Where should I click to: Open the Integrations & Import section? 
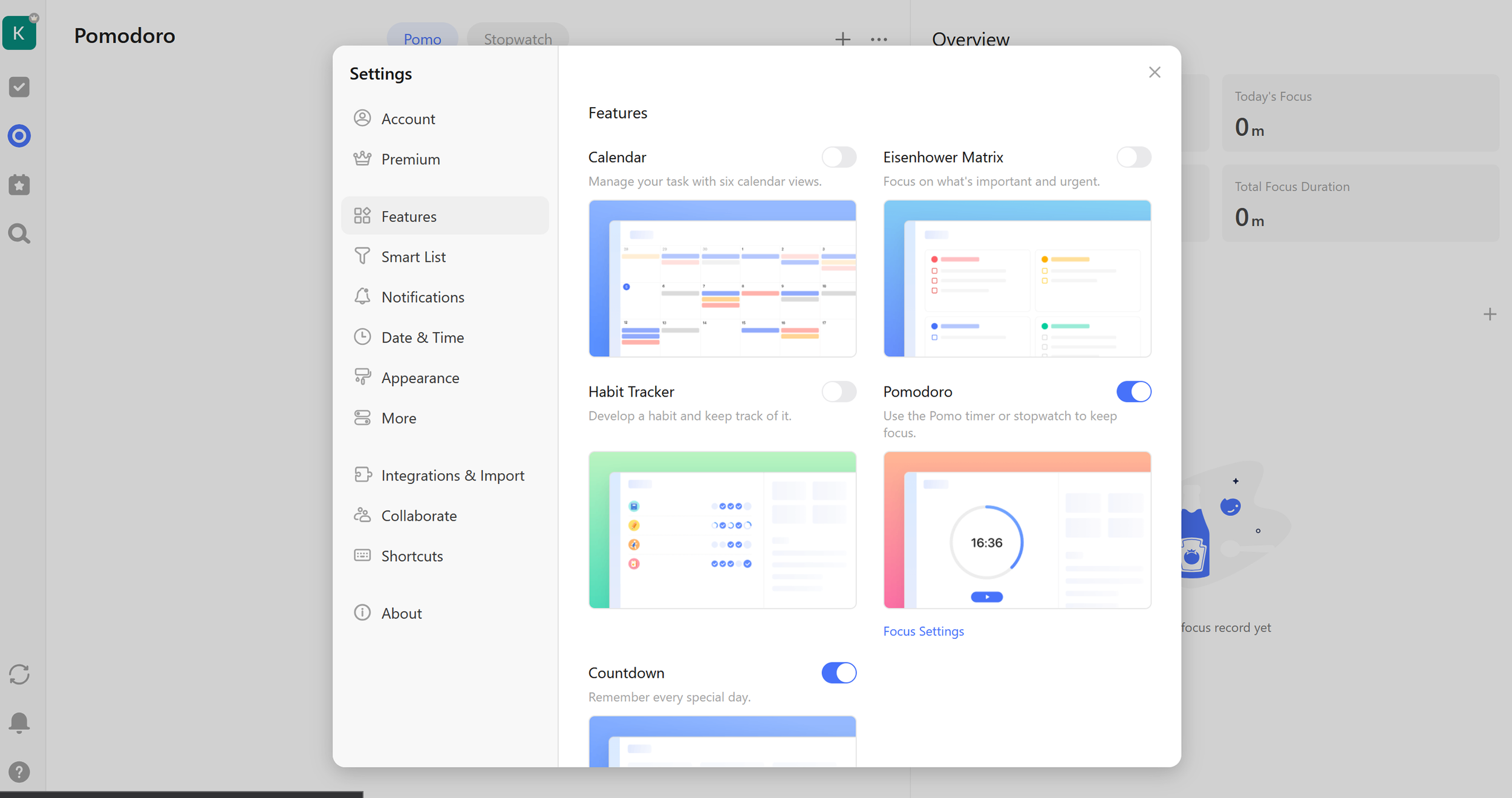452,476
